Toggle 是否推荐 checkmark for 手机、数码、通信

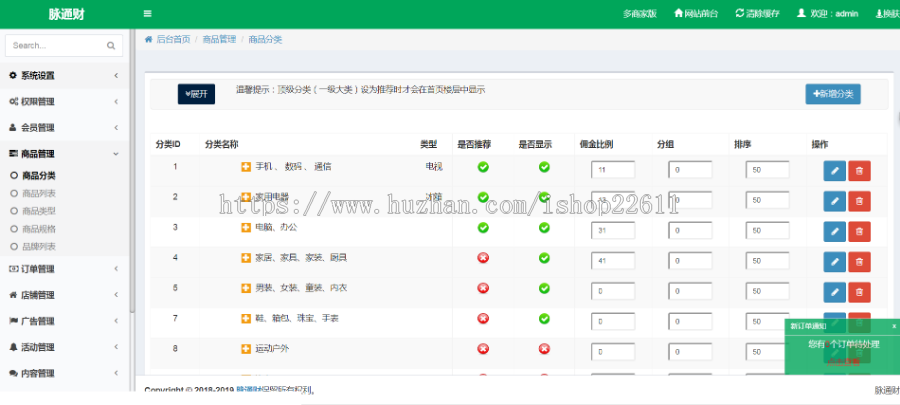pos(483,167)
